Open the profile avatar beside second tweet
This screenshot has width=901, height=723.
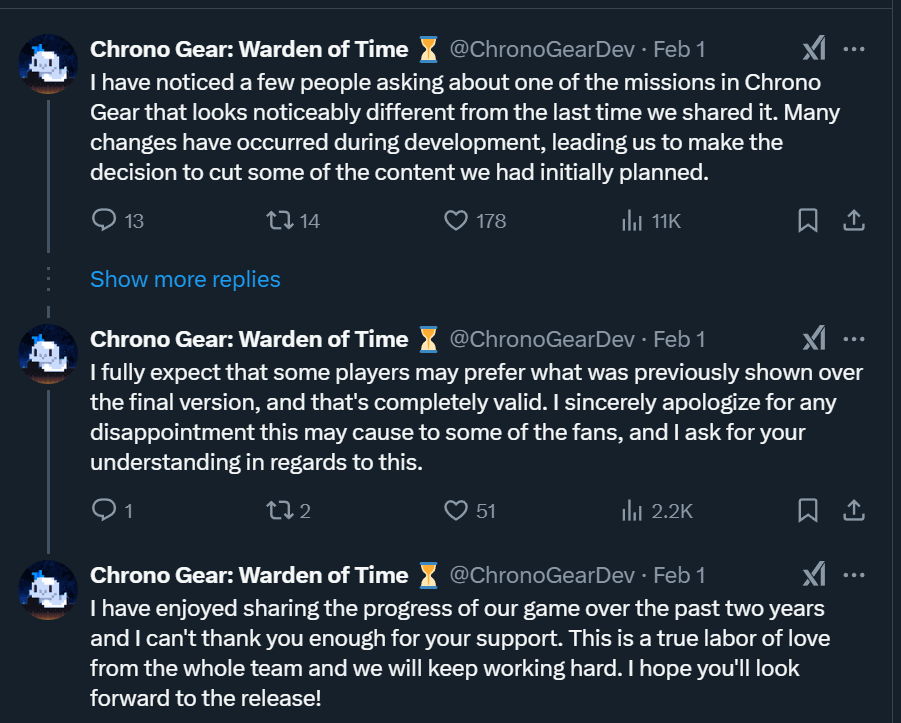[x=49, y=354]
